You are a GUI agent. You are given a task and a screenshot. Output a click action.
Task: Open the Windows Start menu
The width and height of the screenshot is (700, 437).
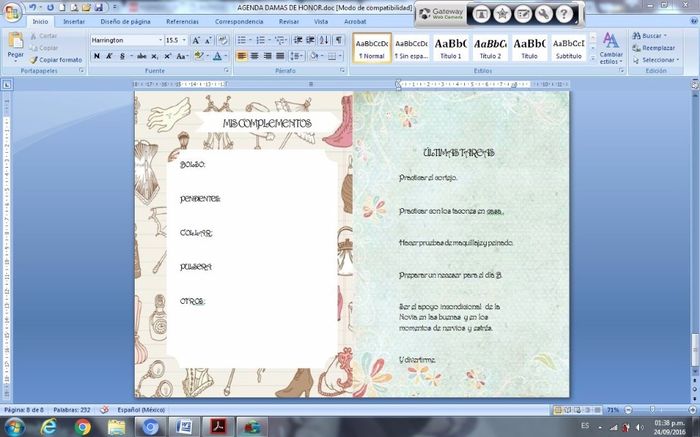[14, 427]
